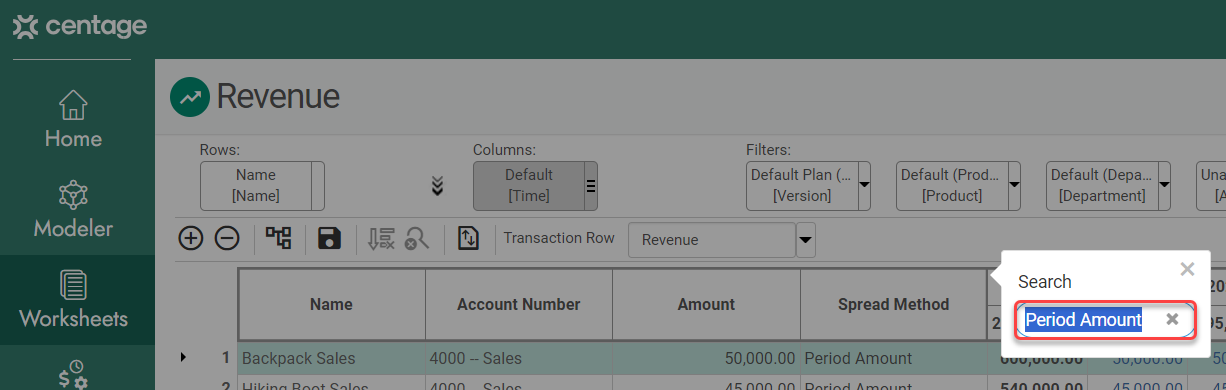Open the Default [Time] column menu handle

[590, 186]
